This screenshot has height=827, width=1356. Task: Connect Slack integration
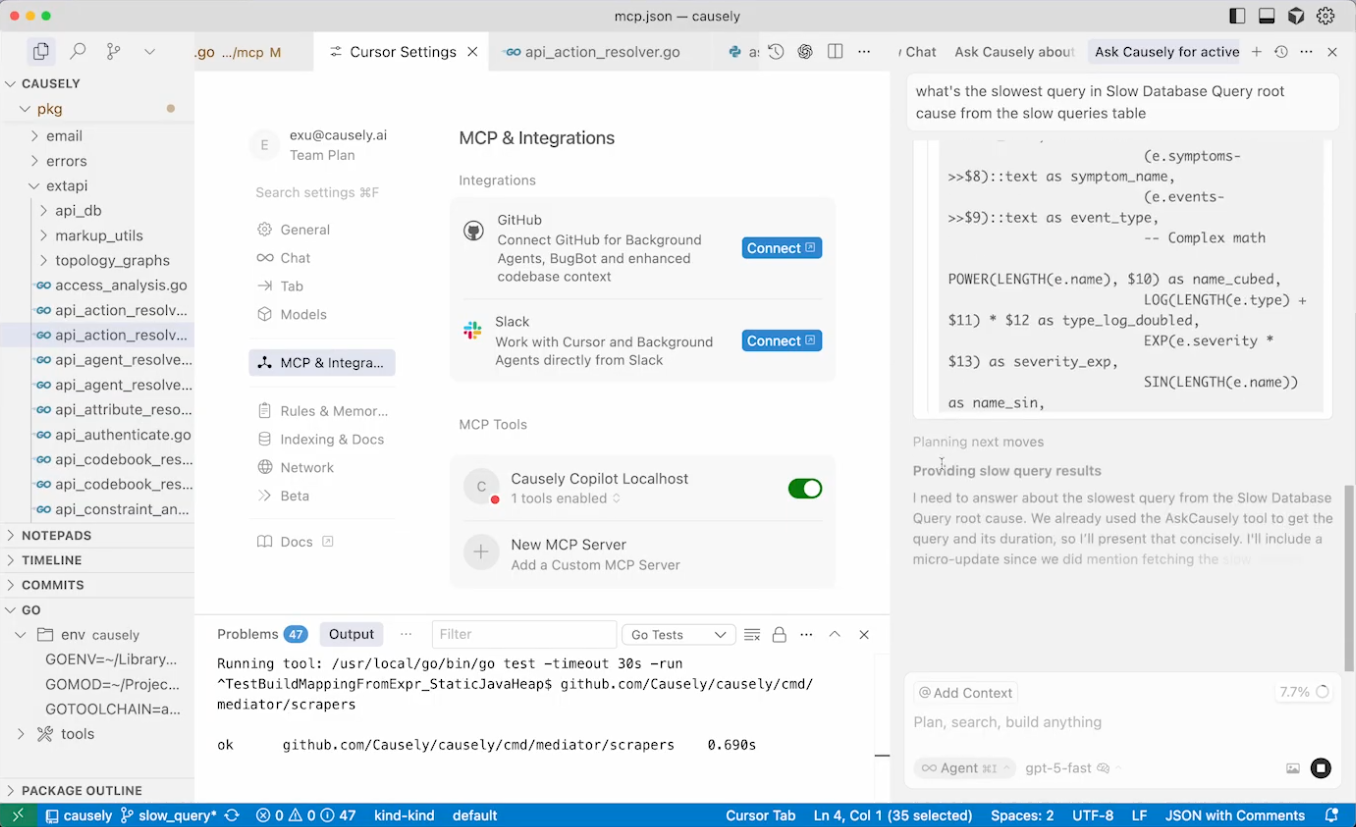[781, 340]
